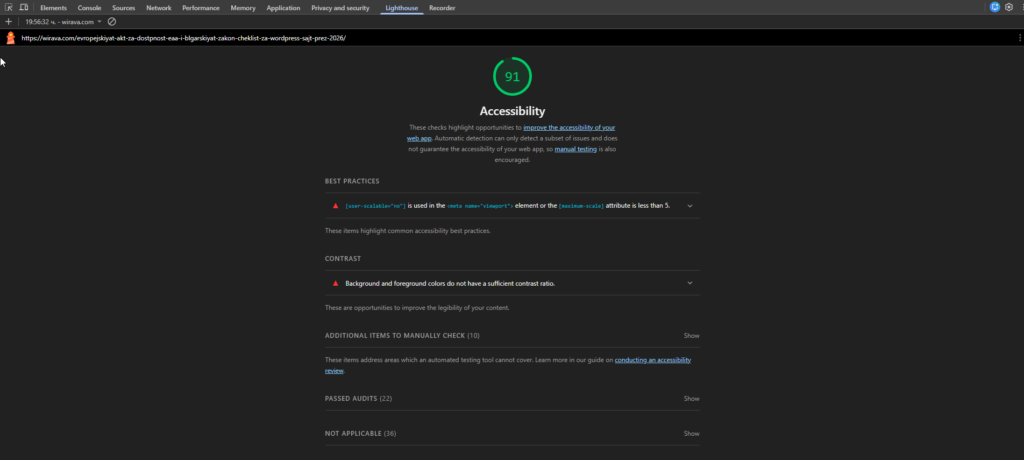Expand the contrast ratio audit chevron
Image resolution: width=1024 pixels, height=460 pixels.
click(690, 283)
